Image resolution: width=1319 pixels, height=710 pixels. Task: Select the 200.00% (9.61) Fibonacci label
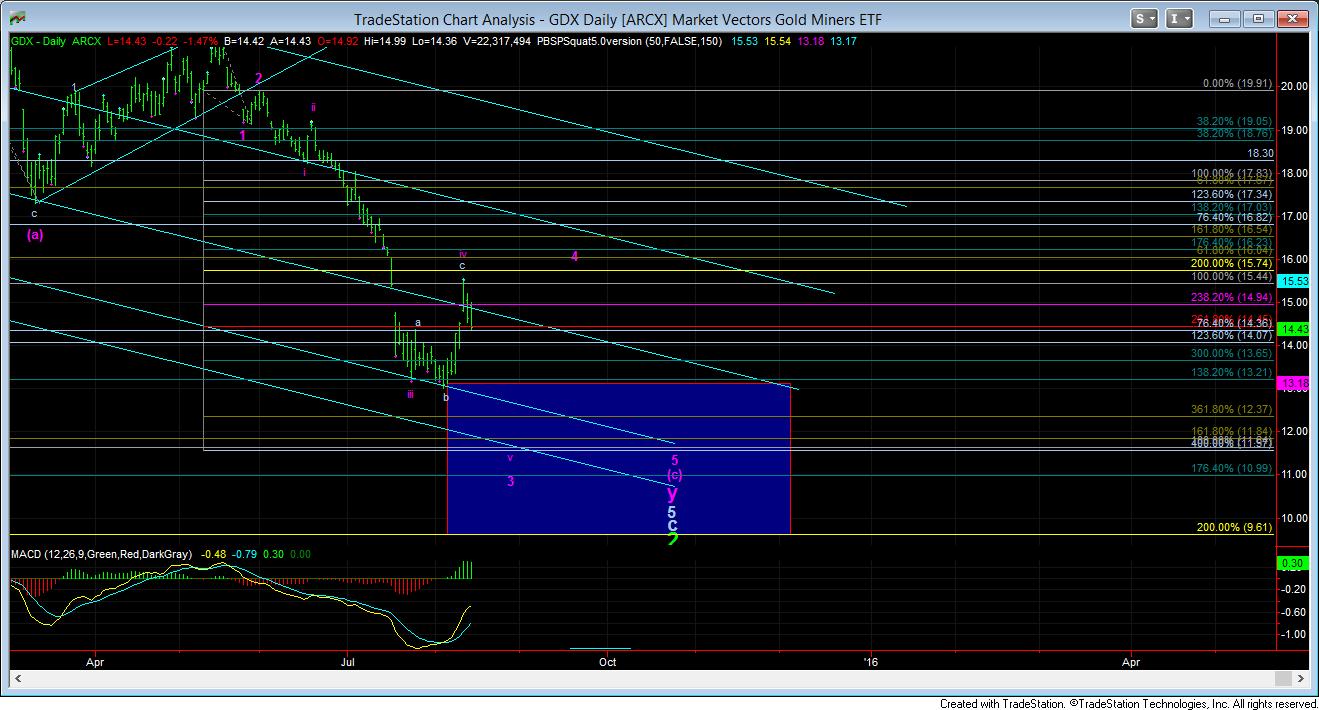[x=1235, y=527]
